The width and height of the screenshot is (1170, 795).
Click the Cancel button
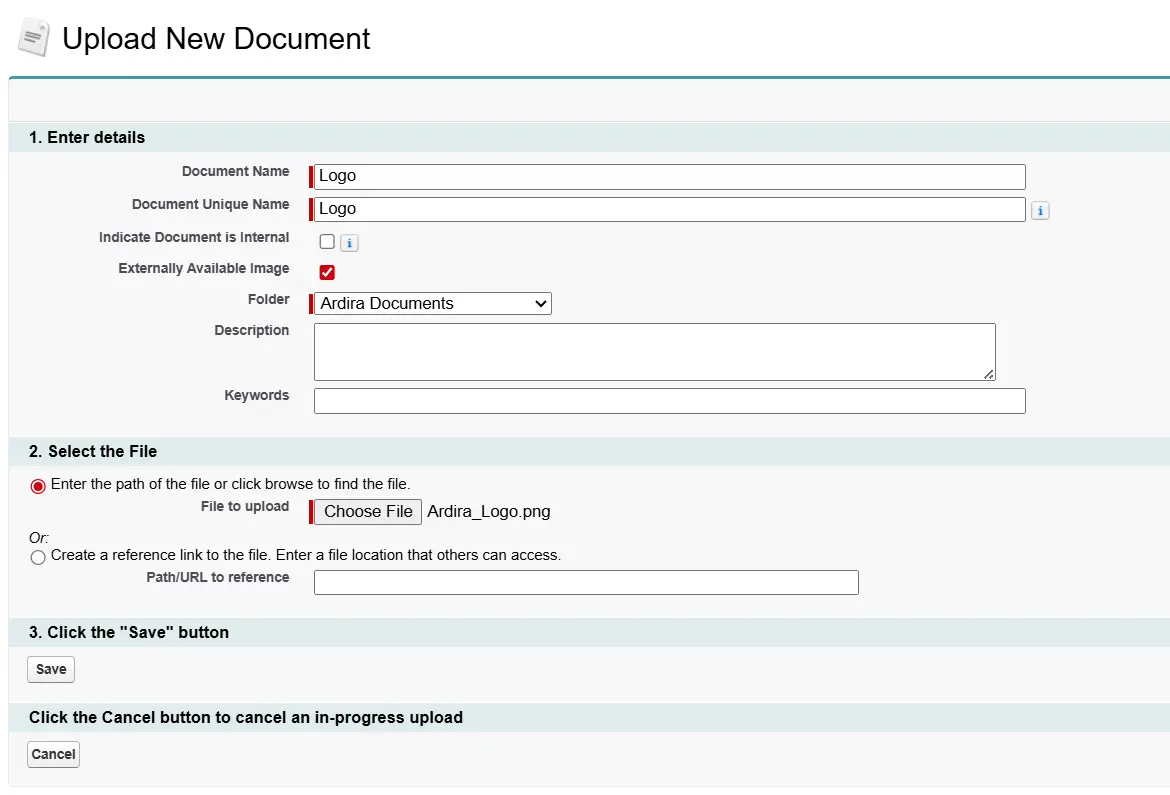point(53,754)
